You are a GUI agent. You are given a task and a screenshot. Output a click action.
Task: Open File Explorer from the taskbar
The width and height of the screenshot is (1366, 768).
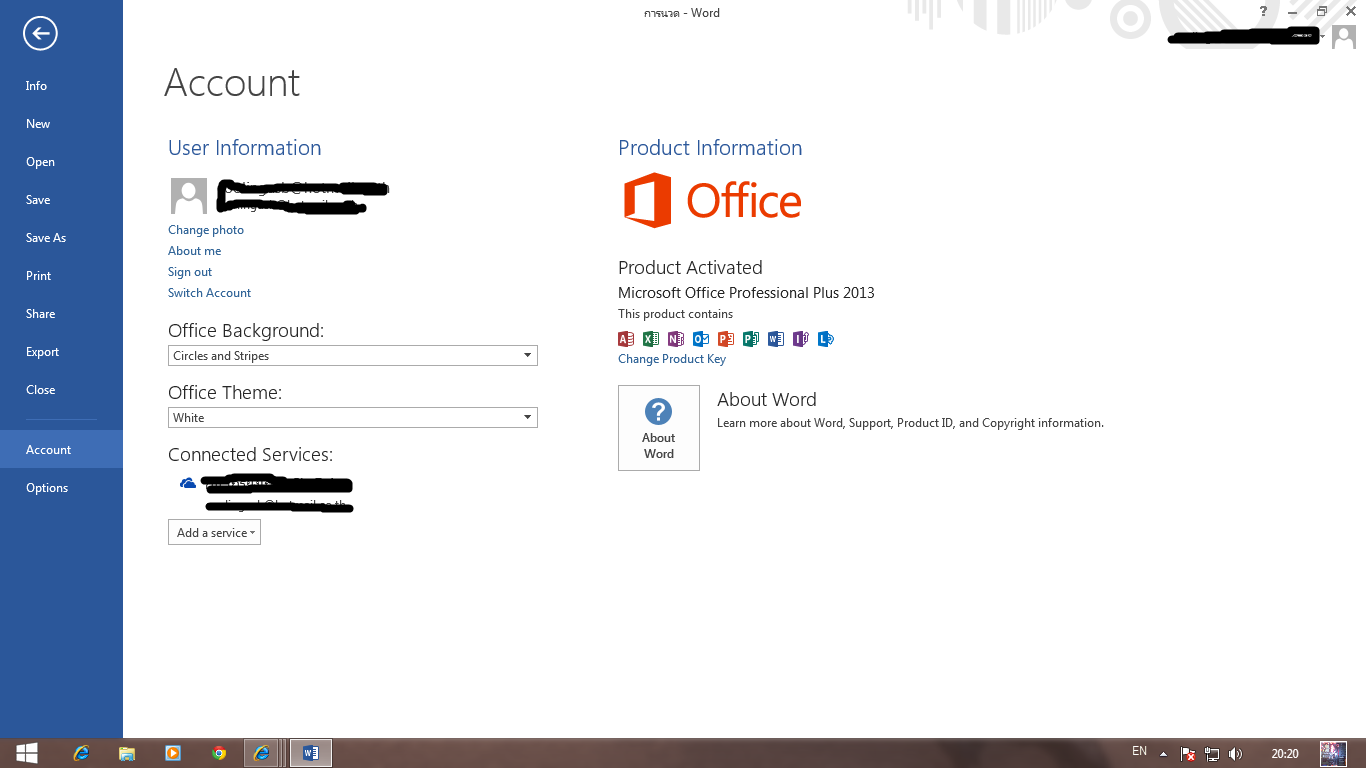coord(127,753)
